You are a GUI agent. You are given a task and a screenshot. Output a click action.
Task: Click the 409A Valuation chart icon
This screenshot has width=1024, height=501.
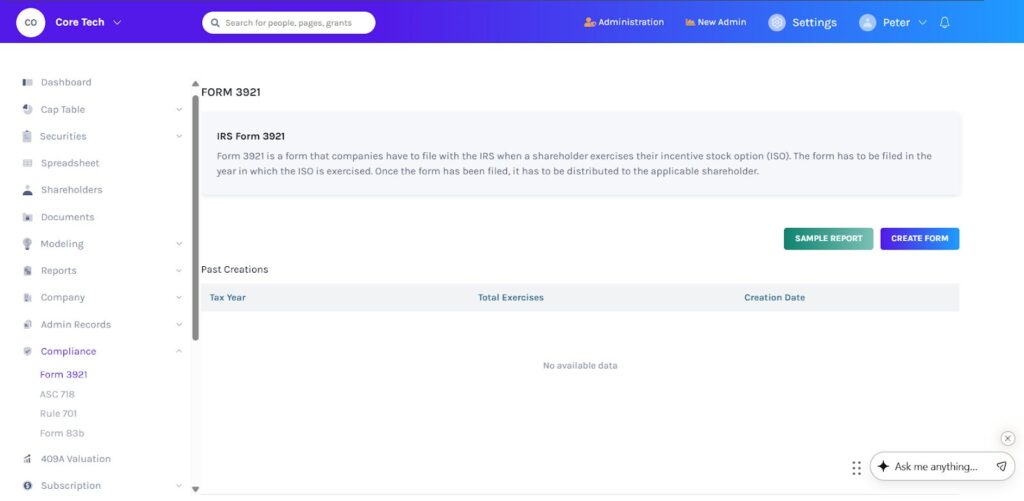coord(27,459)
